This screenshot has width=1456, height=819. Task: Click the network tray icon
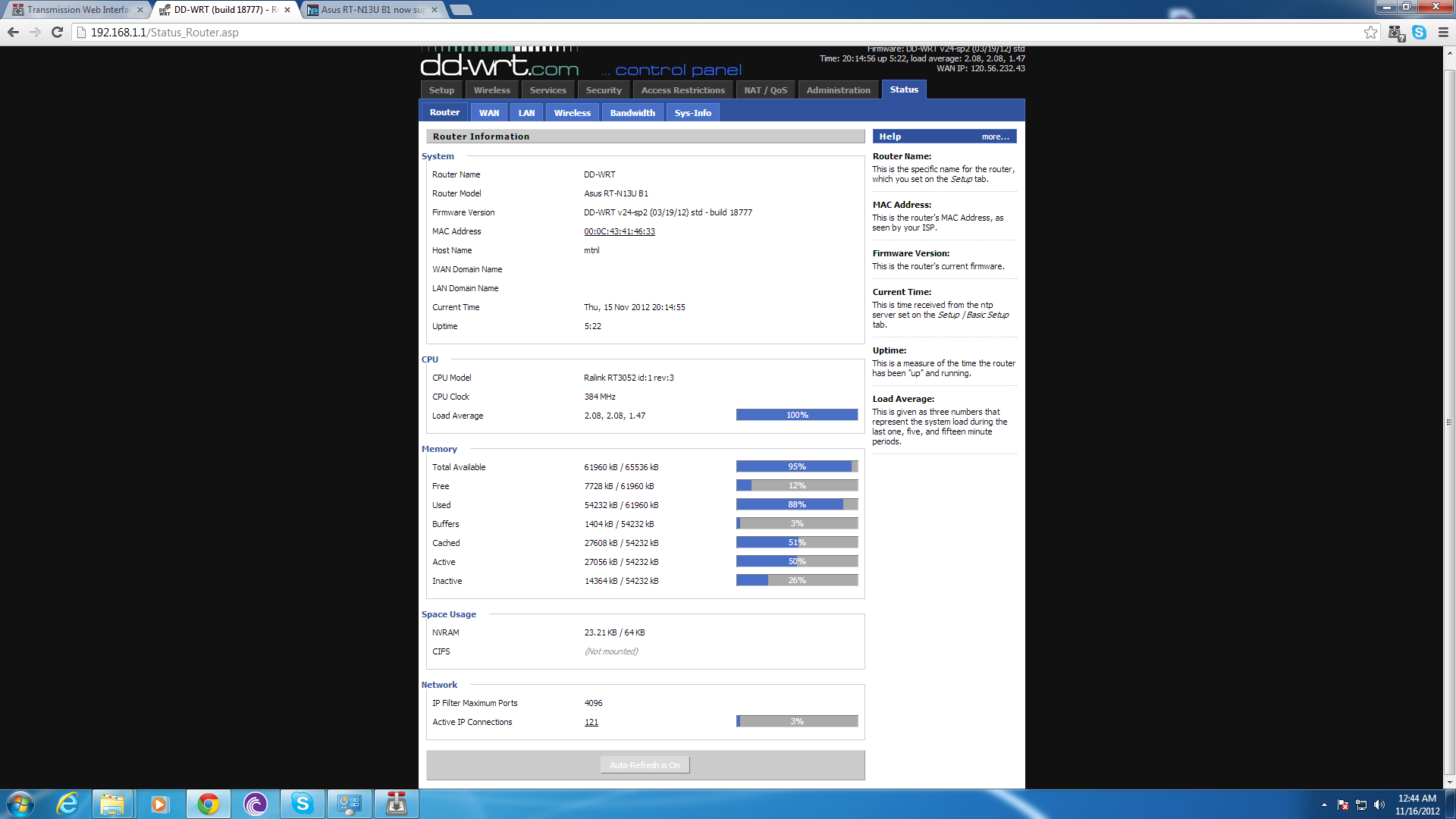click(1361, 805)
